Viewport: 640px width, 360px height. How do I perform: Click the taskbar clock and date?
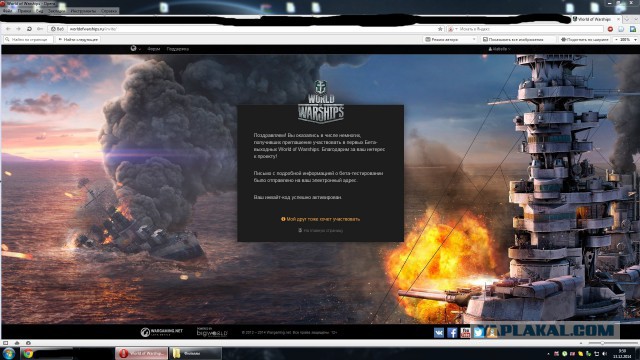pyautogui.click(x=622, y=354)
